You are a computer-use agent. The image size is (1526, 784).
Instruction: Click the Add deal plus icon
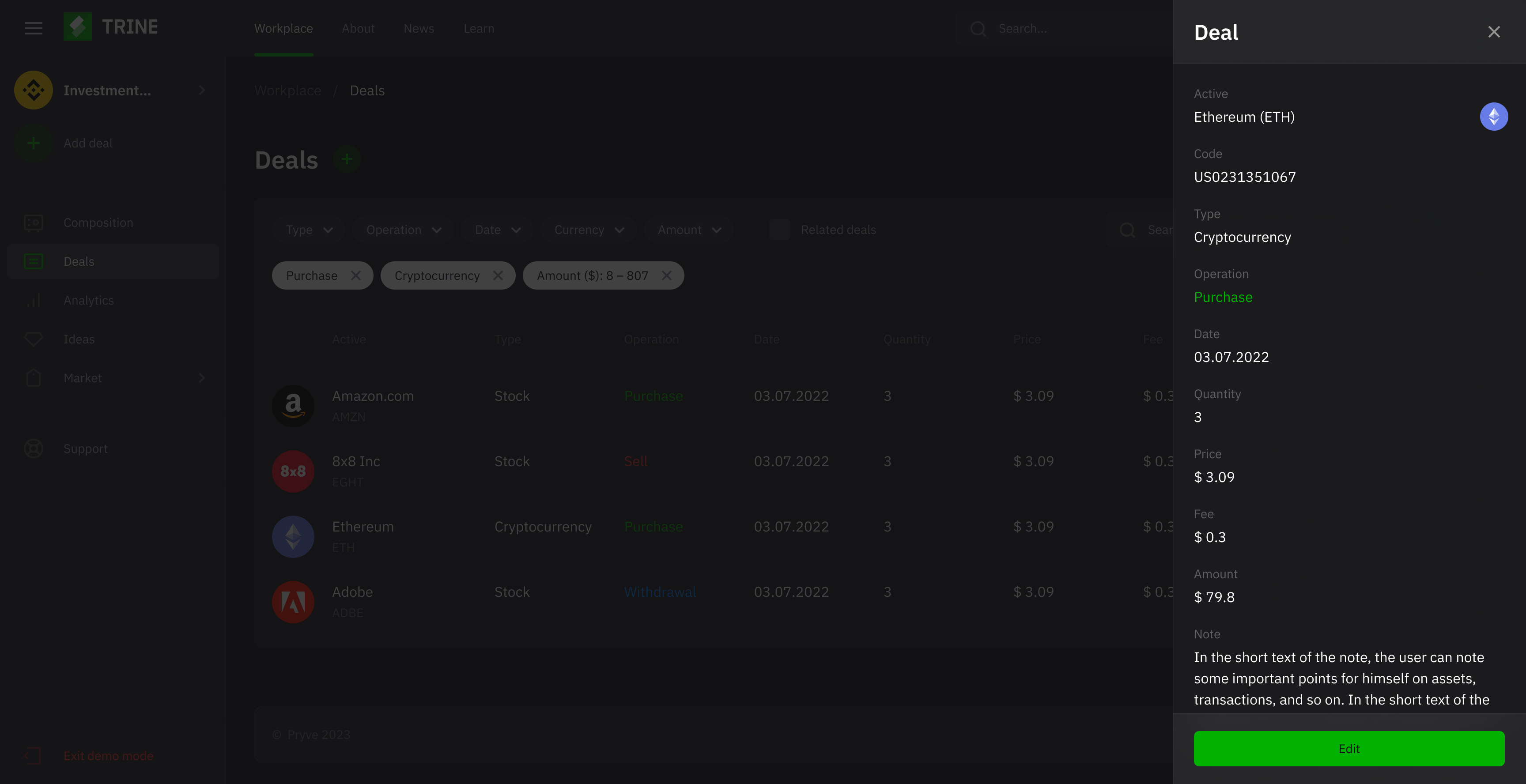pyautogui.click(x=33, y=143)
